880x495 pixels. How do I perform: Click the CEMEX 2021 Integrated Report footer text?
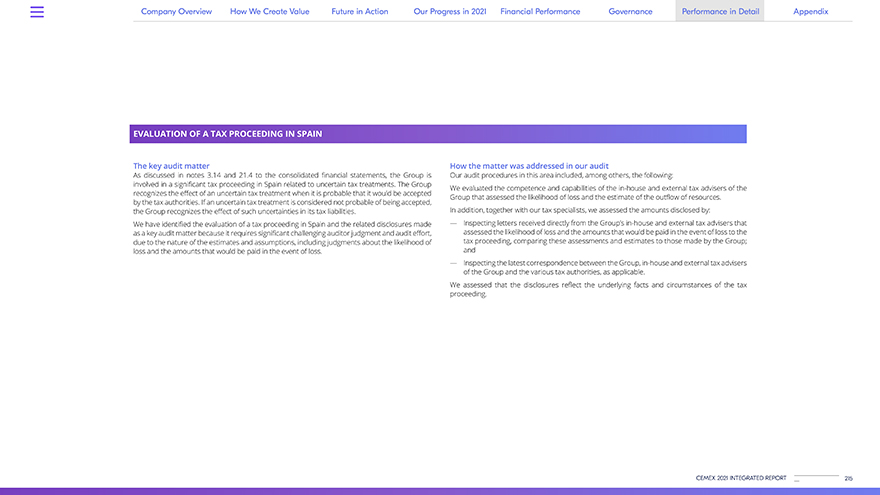tap(741, 478)
